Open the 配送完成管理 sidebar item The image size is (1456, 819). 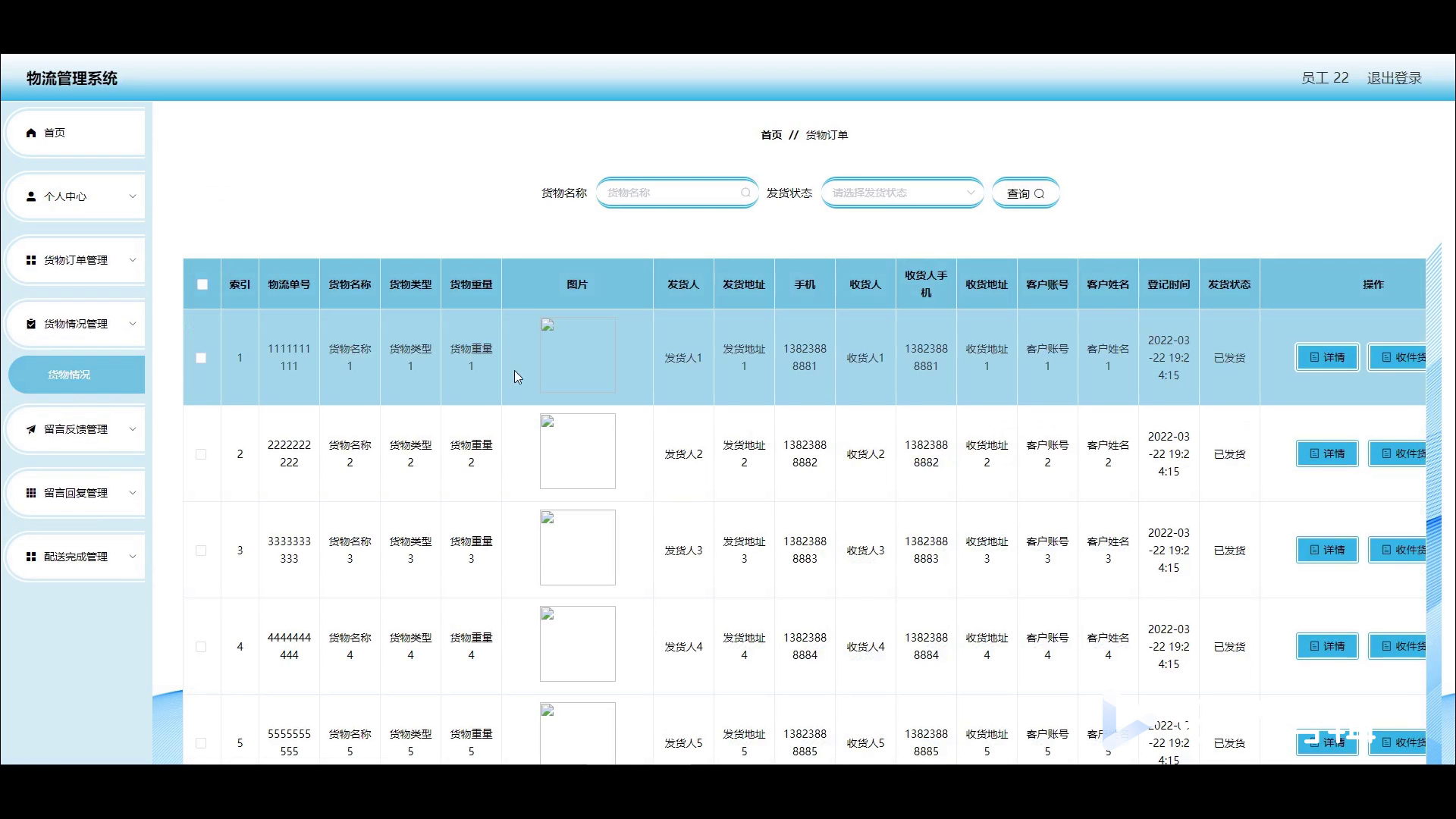(76, 557)
